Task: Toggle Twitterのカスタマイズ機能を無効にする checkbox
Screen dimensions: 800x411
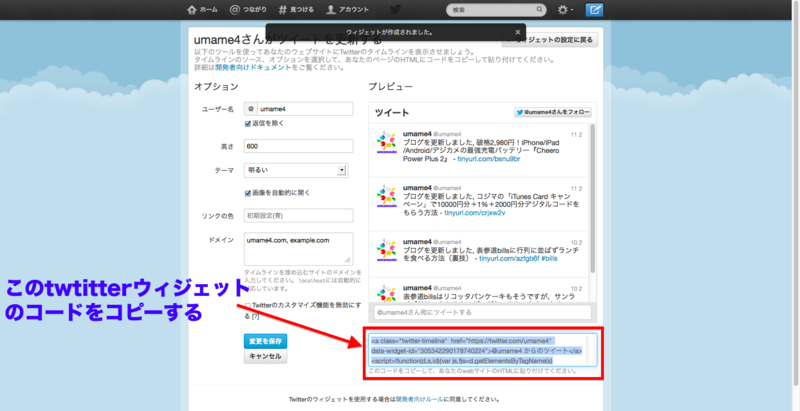Action: point(248,306)
